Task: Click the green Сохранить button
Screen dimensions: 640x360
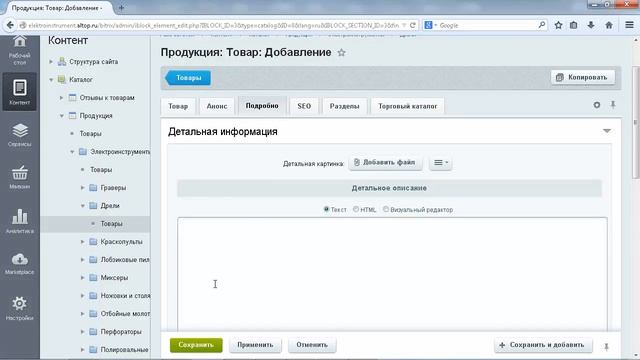Action: [196, 345]
